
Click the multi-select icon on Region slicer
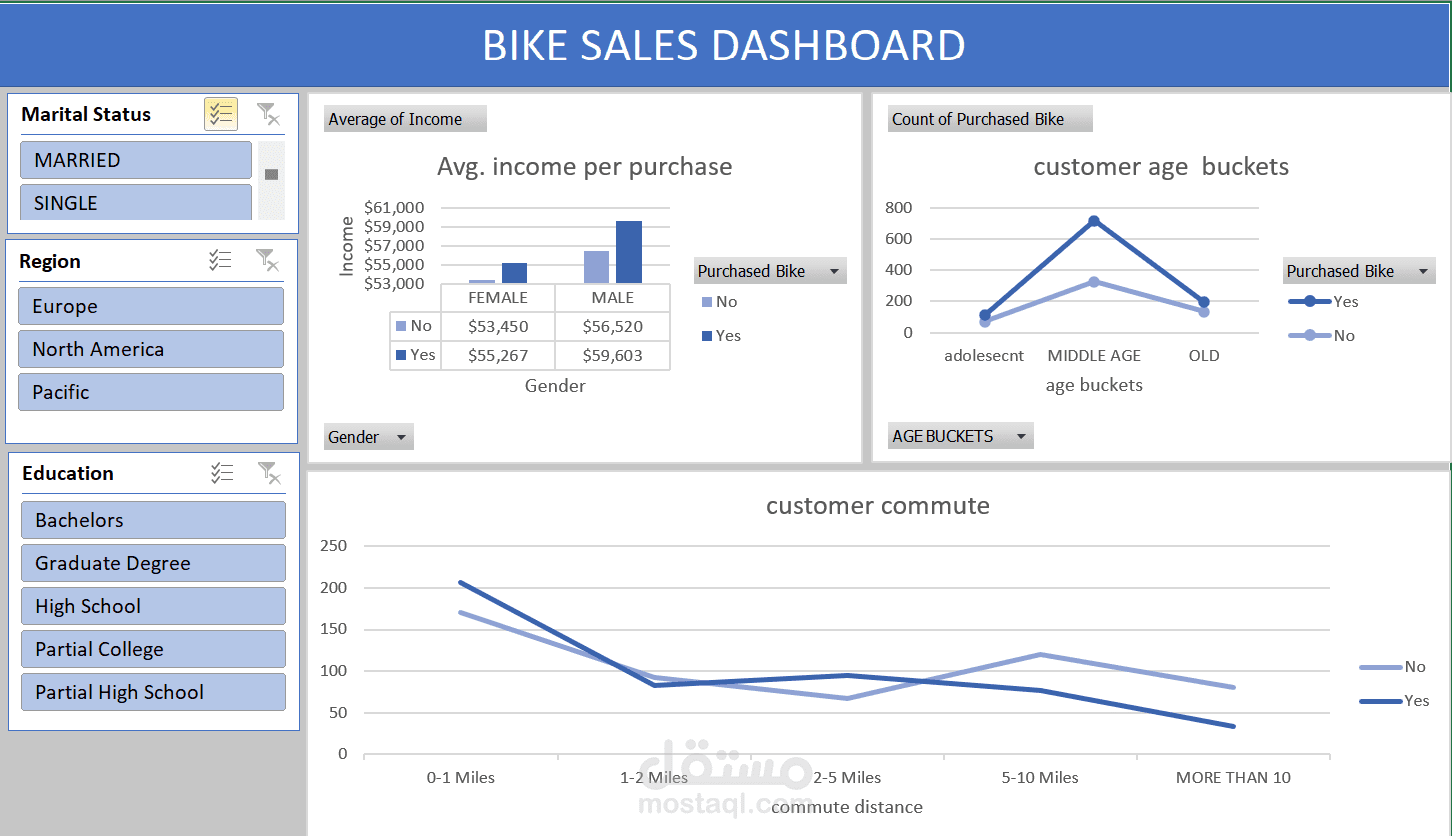coord(222,260)
